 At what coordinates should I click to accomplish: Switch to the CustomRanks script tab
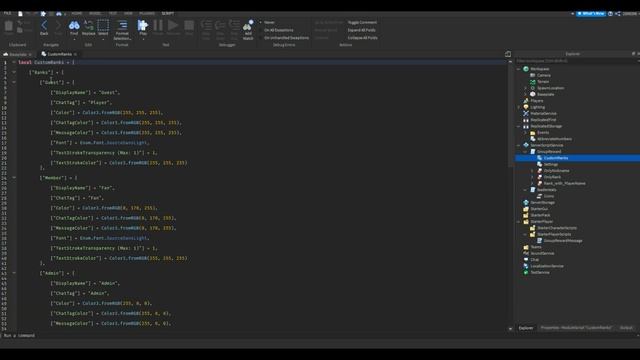pyautogui.click(x=59, y=54)
